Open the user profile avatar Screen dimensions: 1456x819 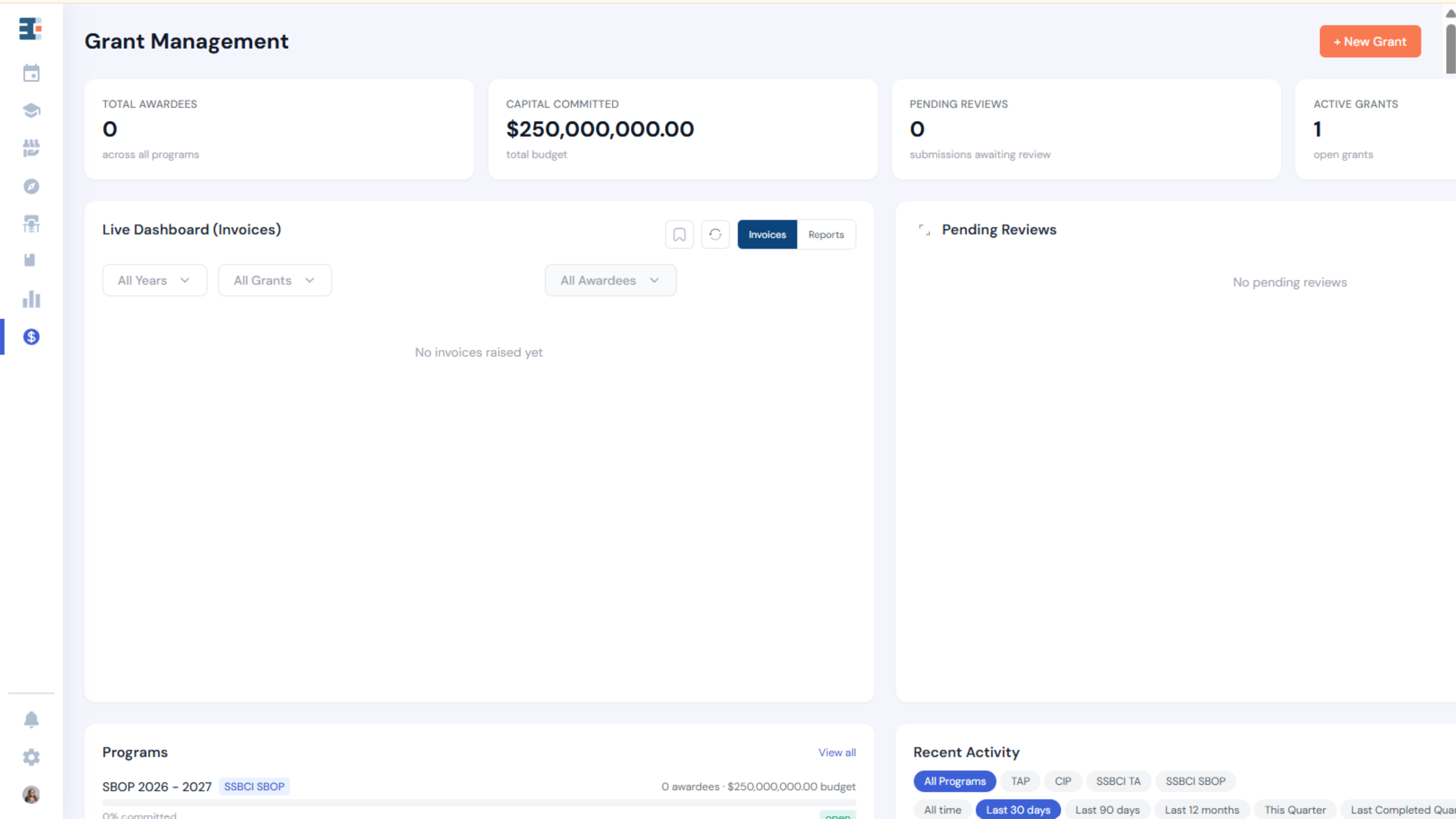click(x=31, y=795)
